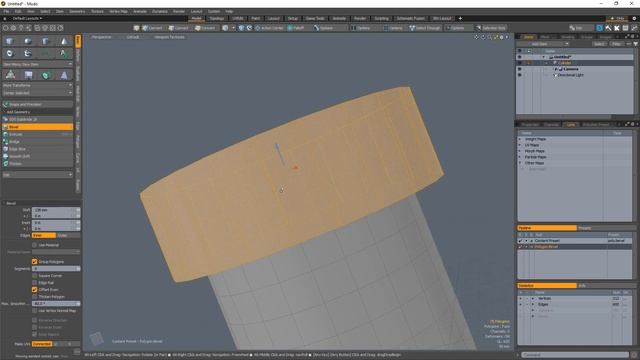Select the Cone primitive tool icon
The width and height of the screenshot is (640, 360).
click(x=64, y=41)
